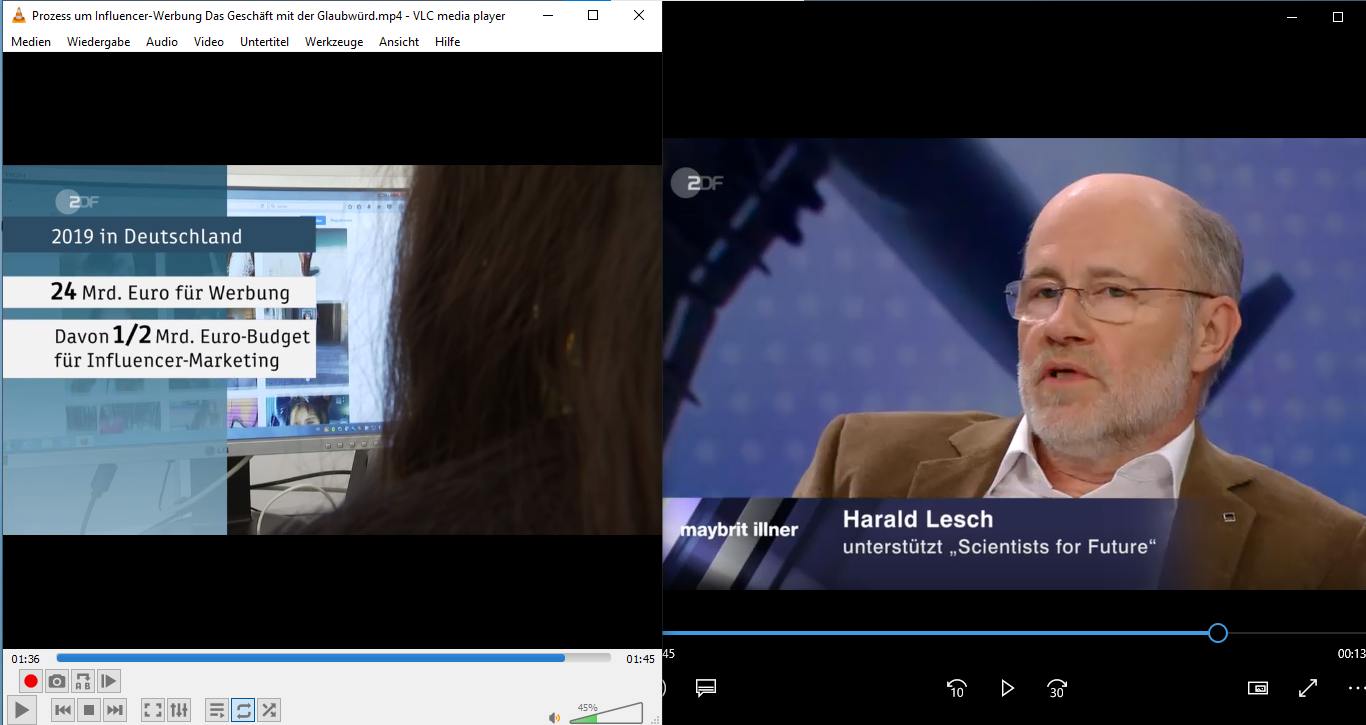
Task: Click the VLC volume slider at 45%
Action: coord(598,716)
